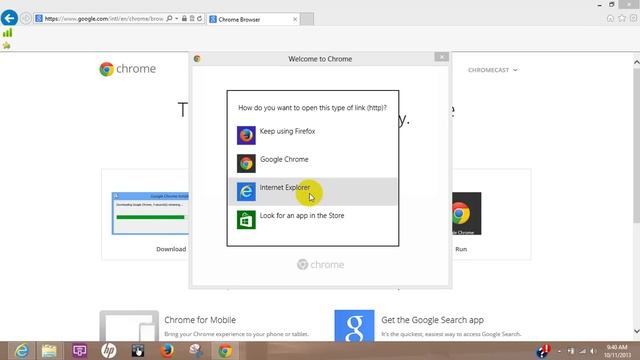Pick Internet Explorer in the link dialog
640x360 pixels.
[313, 191]
